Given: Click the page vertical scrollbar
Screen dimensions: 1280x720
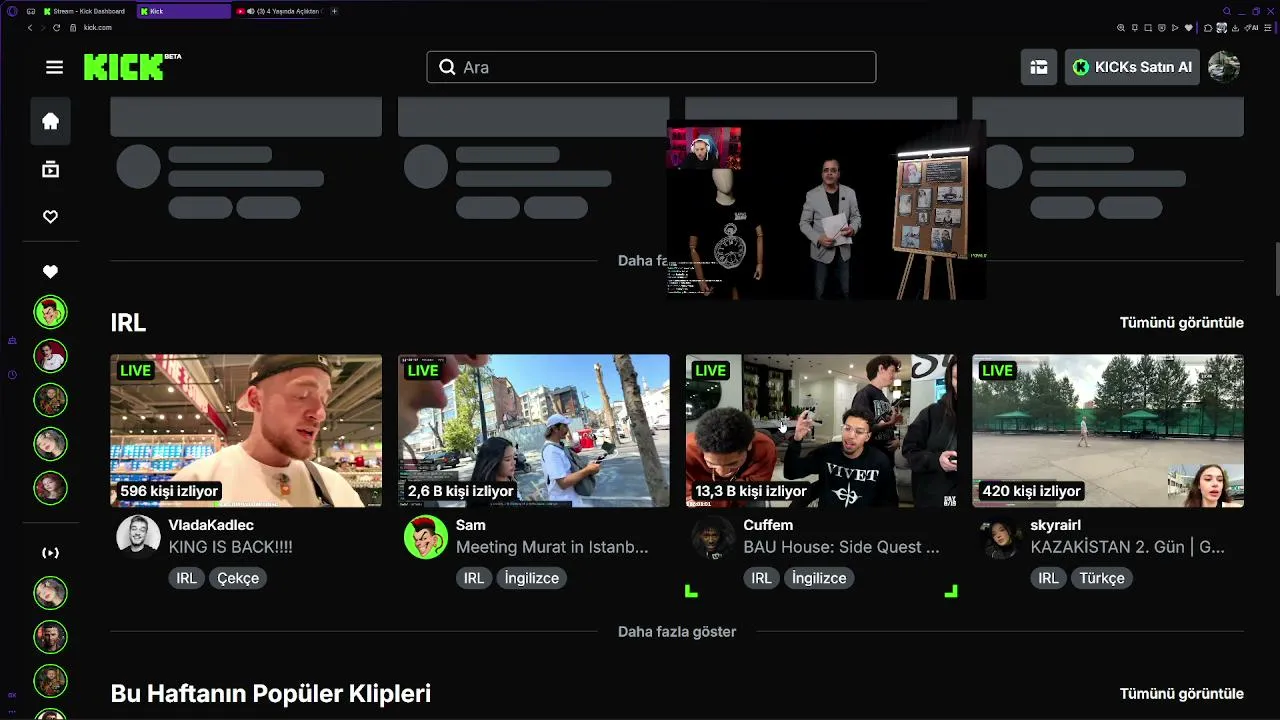Looking at the screenshot, I should (1276, 268).
